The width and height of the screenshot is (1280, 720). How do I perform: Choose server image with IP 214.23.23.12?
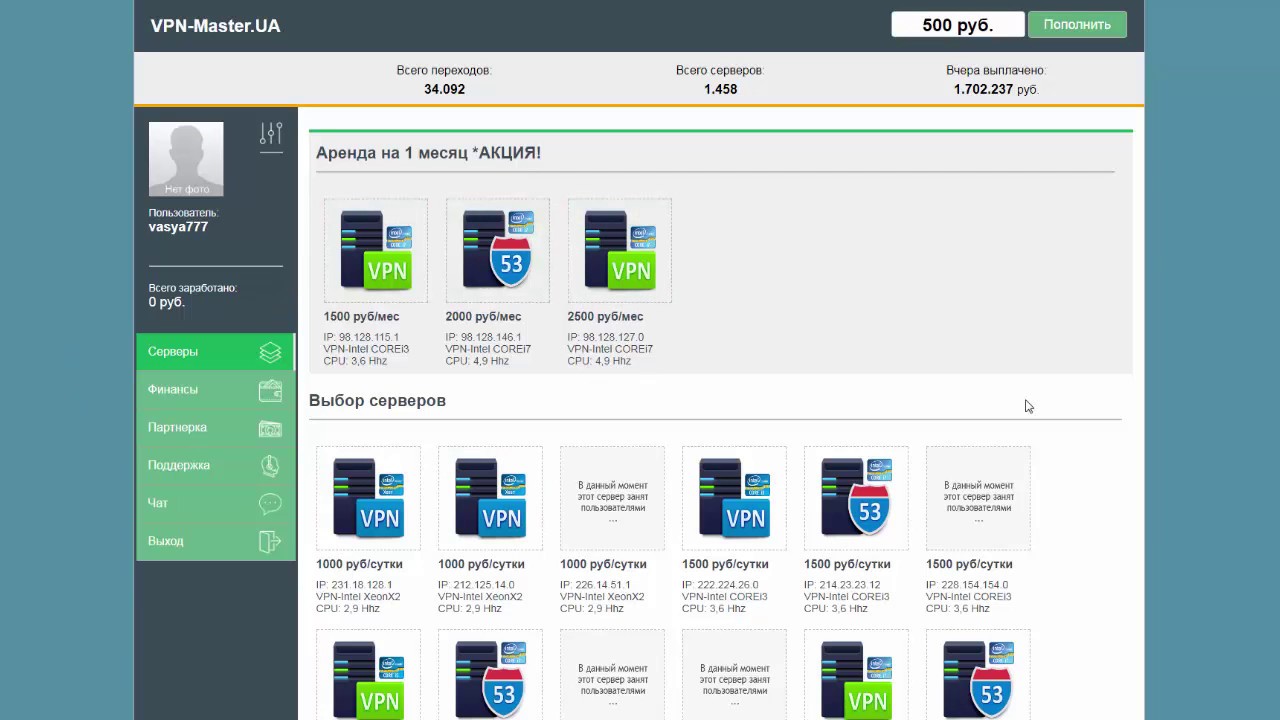coord(856,498)
